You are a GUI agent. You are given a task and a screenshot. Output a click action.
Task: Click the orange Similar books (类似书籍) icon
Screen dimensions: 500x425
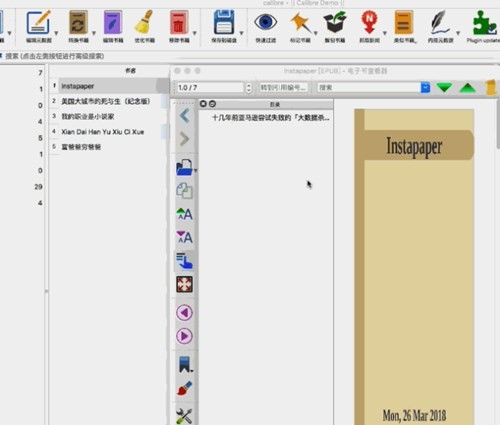pos(404,22)
